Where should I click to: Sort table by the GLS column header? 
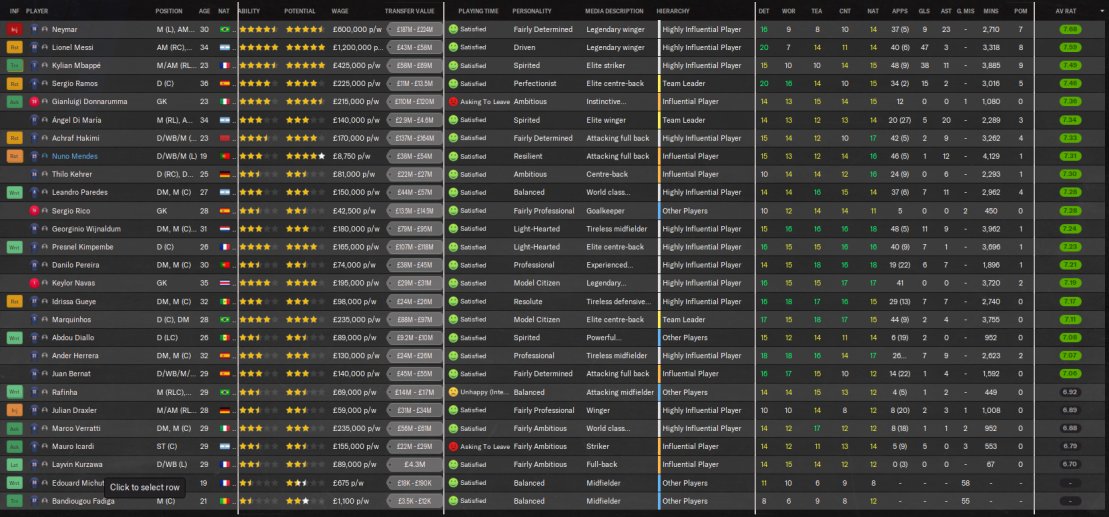click(924, 11)
